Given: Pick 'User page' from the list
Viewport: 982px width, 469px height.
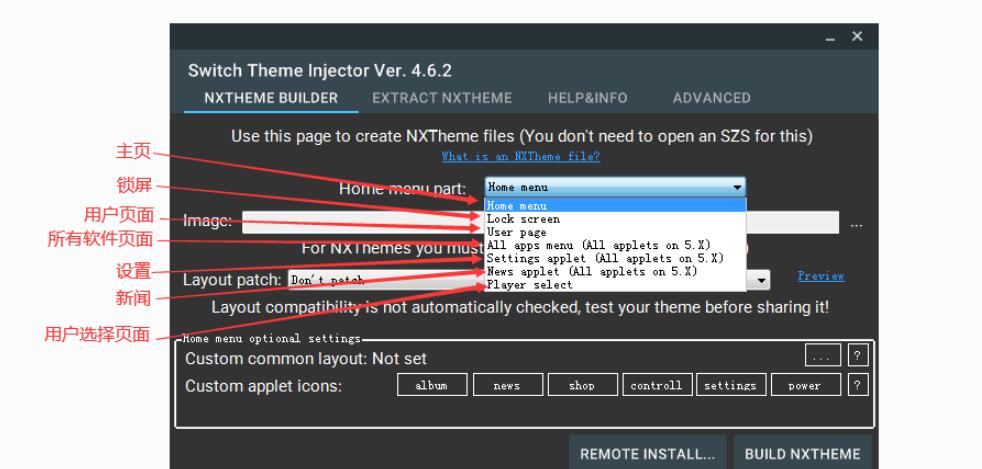Looking at the screenshot, I should click(615, 232).
